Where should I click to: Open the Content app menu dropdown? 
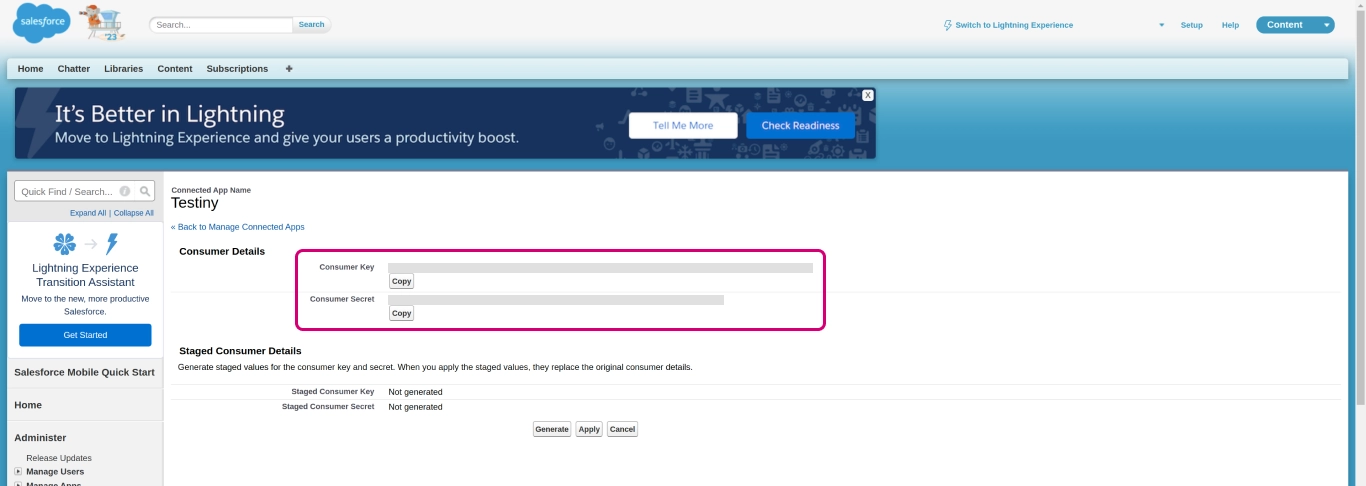[1326, 25]
